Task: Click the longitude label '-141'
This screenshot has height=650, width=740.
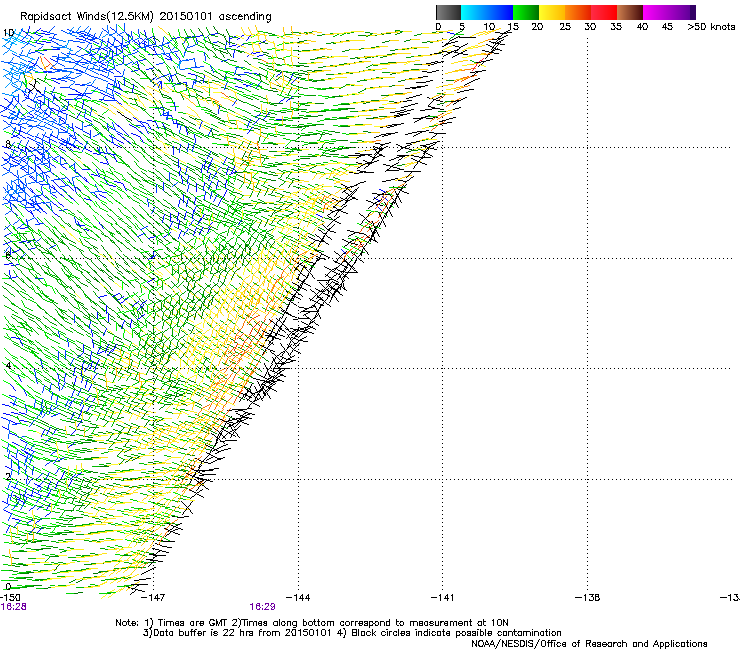Action: [x=442, y=598]
